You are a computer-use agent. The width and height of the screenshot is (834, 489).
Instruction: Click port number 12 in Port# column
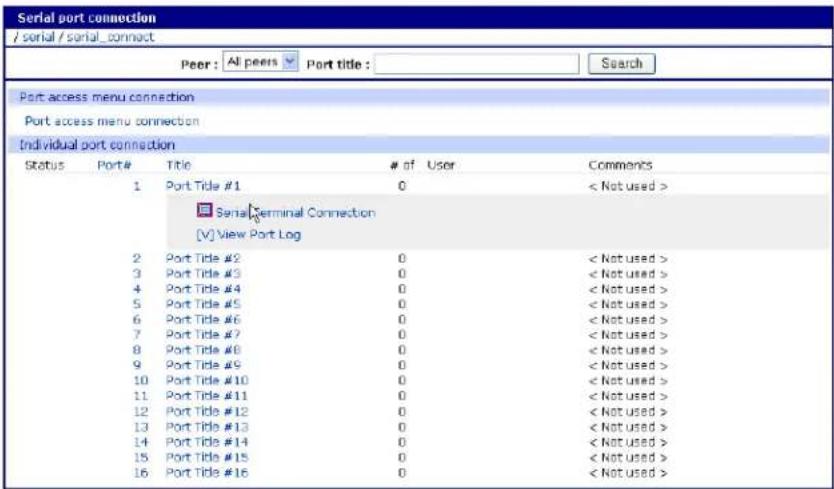tap(140, 411)
